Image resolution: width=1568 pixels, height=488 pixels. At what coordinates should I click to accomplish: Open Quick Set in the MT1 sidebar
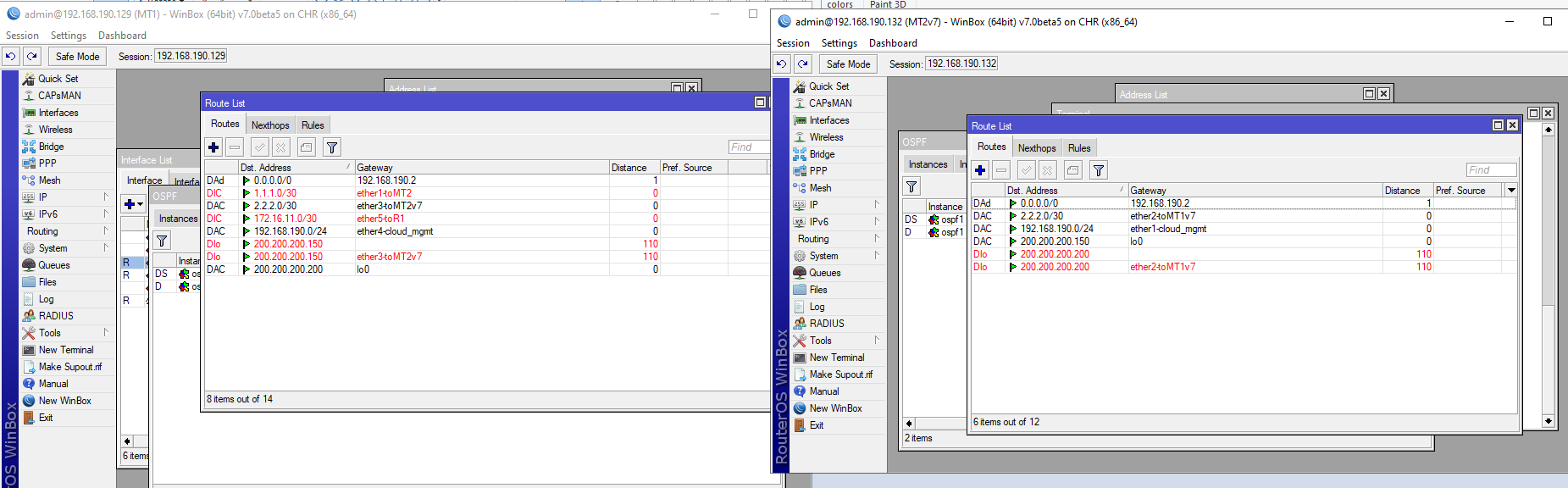tap(58, 79)
